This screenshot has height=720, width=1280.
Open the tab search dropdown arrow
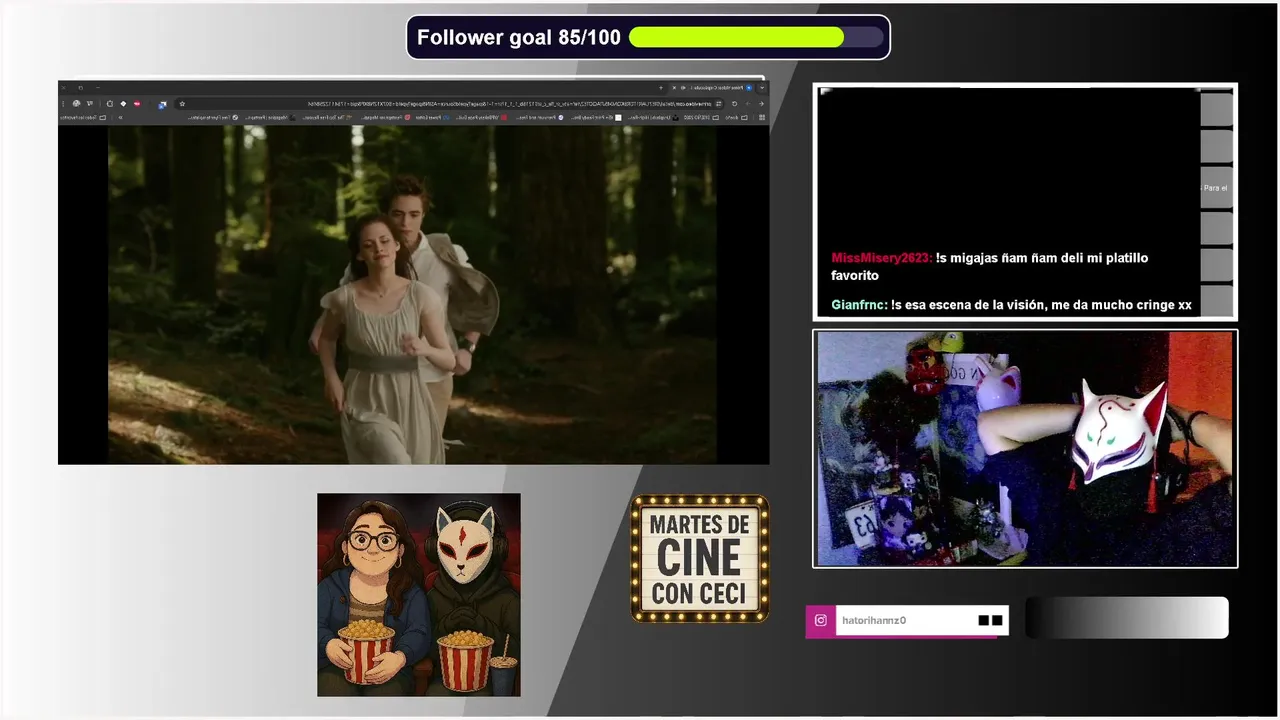[x=762, y=88]
